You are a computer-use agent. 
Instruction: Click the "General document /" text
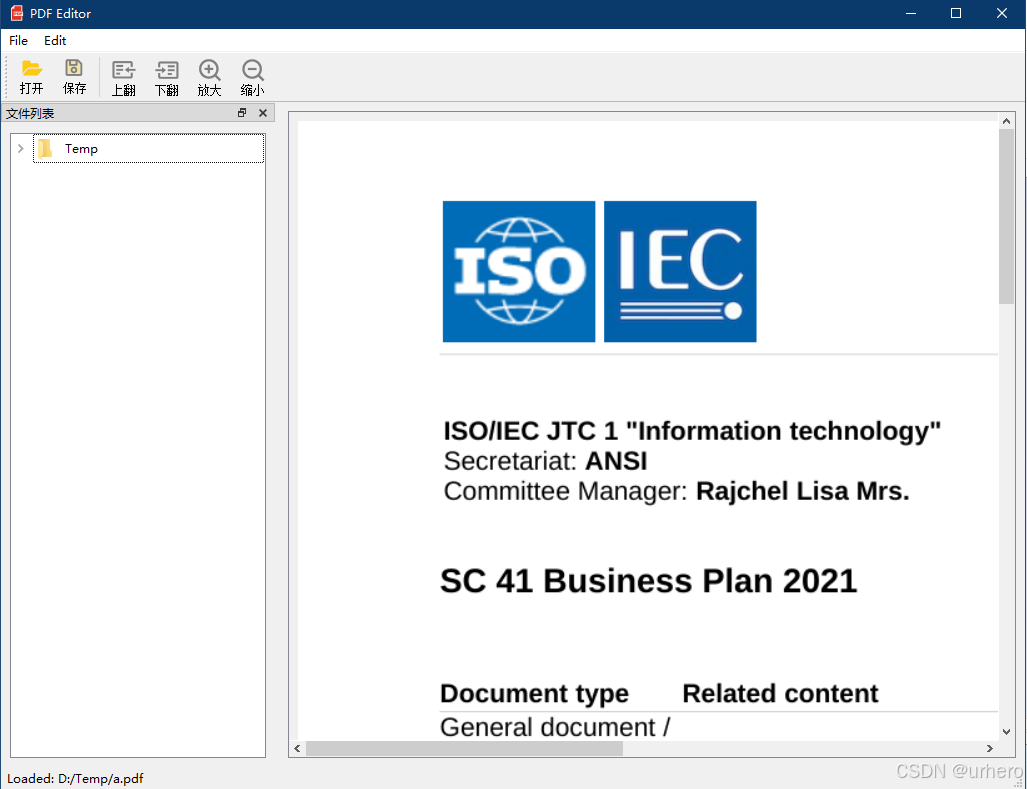tap(555, 727)
